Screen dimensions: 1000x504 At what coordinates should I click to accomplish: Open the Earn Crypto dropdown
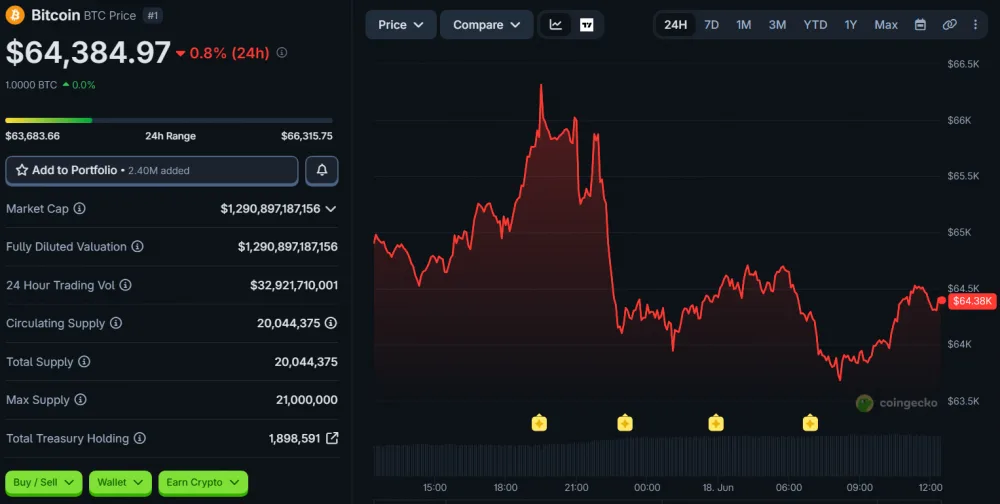203,482
